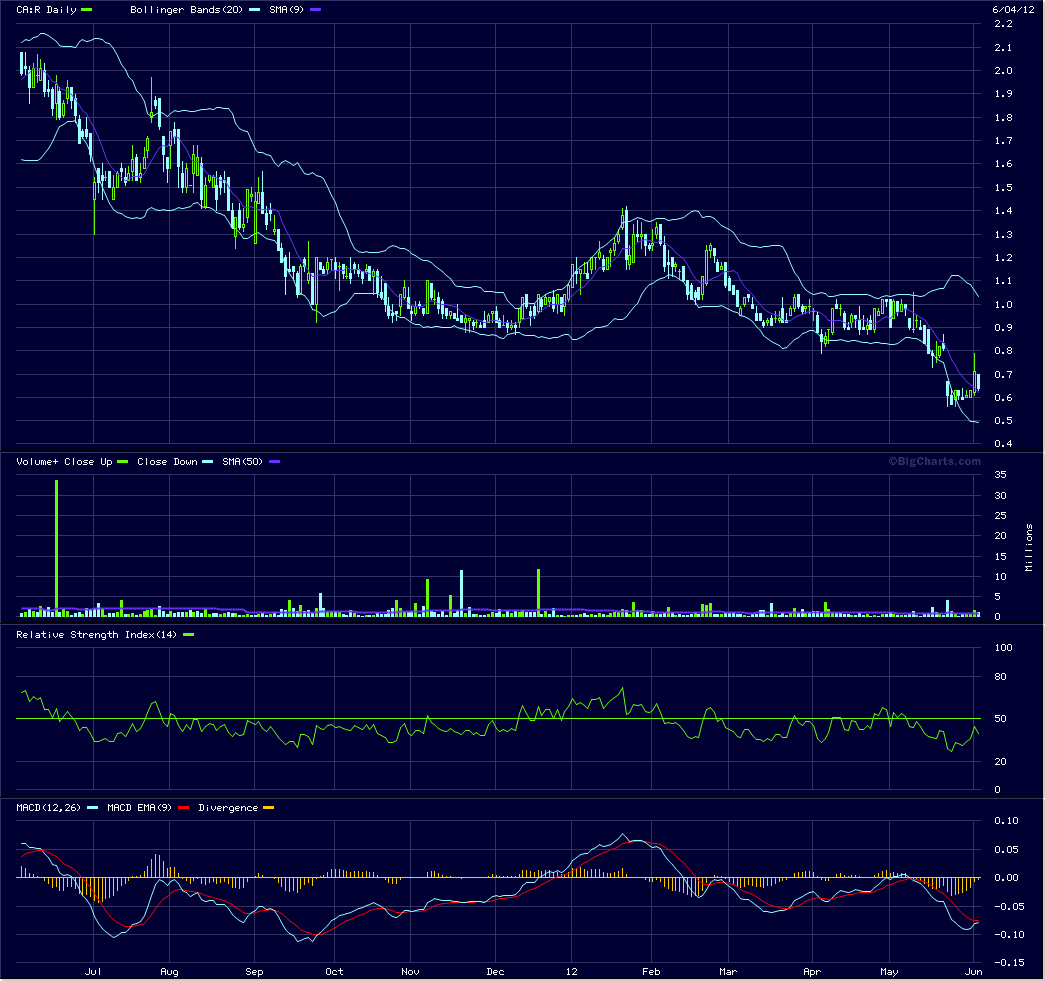Click the "0.00" MACD axis value
This screenshot has height=981, width=1045.
click(x=1006, y=878)
